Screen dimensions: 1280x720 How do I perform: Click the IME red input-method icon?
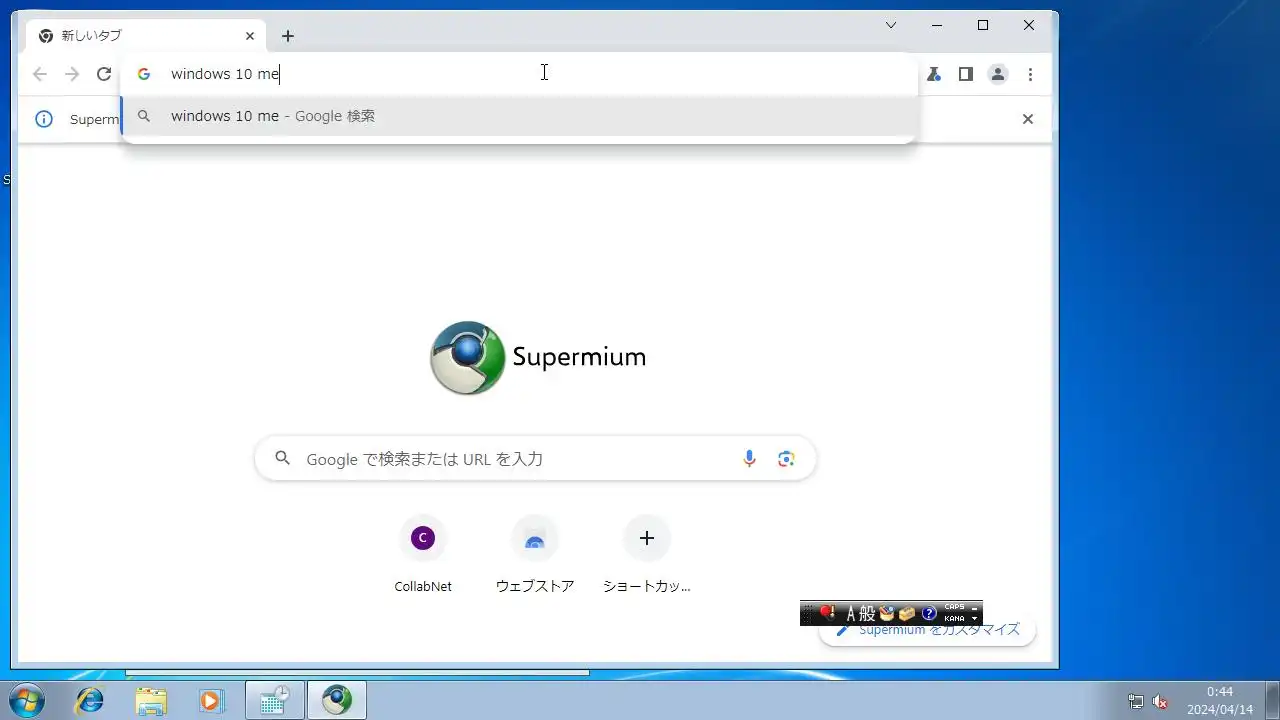[827, 613]
